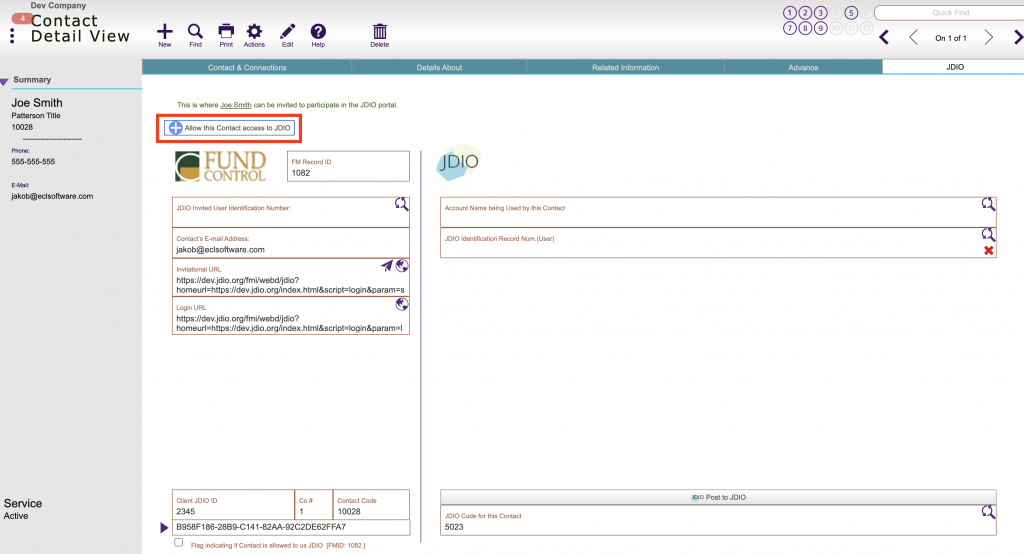Click the Edit pencil icon

point(287,33)
